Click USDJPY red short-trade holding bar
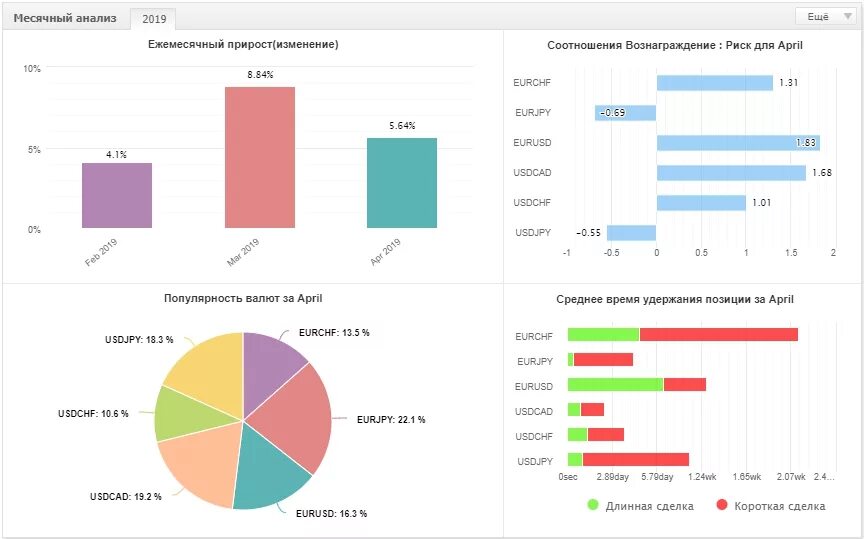Image resolution: width=864 pixels, height=539 pixels. tap(635, 459)
